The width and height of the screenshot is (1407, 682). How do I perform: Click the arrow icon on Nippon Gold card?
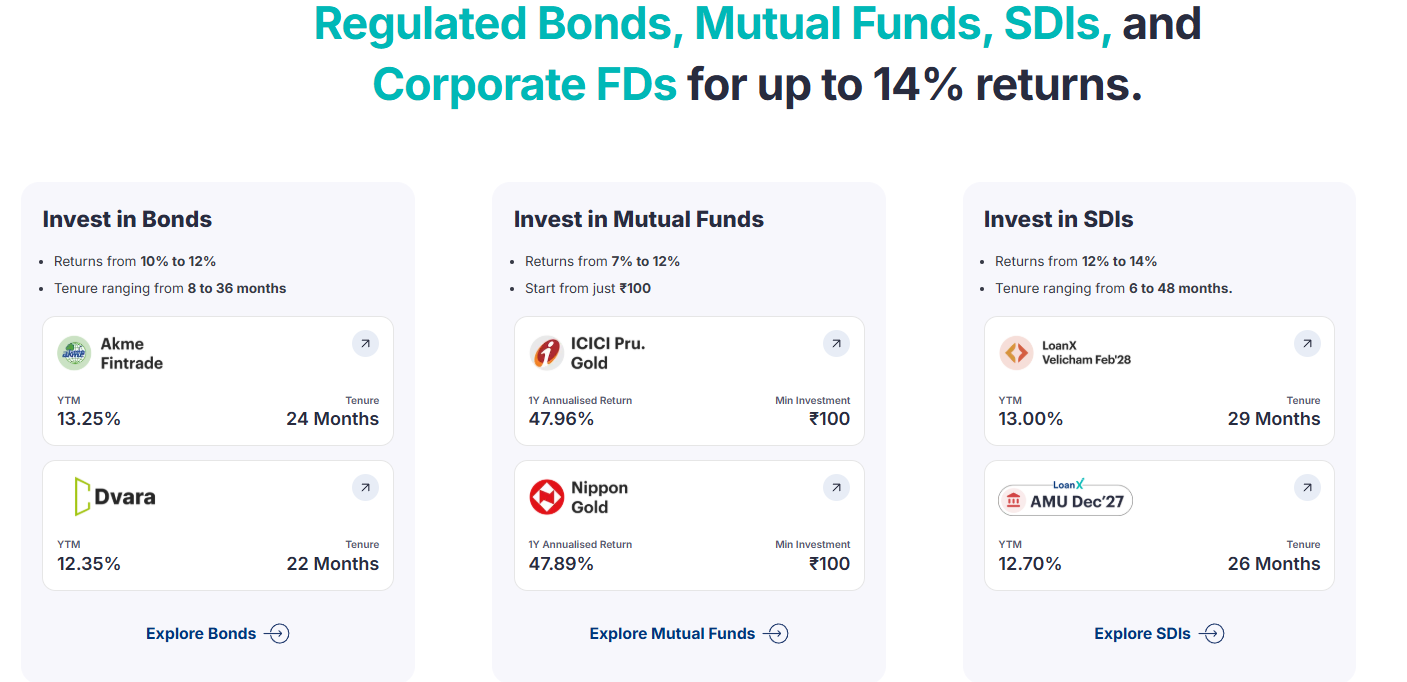836,488
